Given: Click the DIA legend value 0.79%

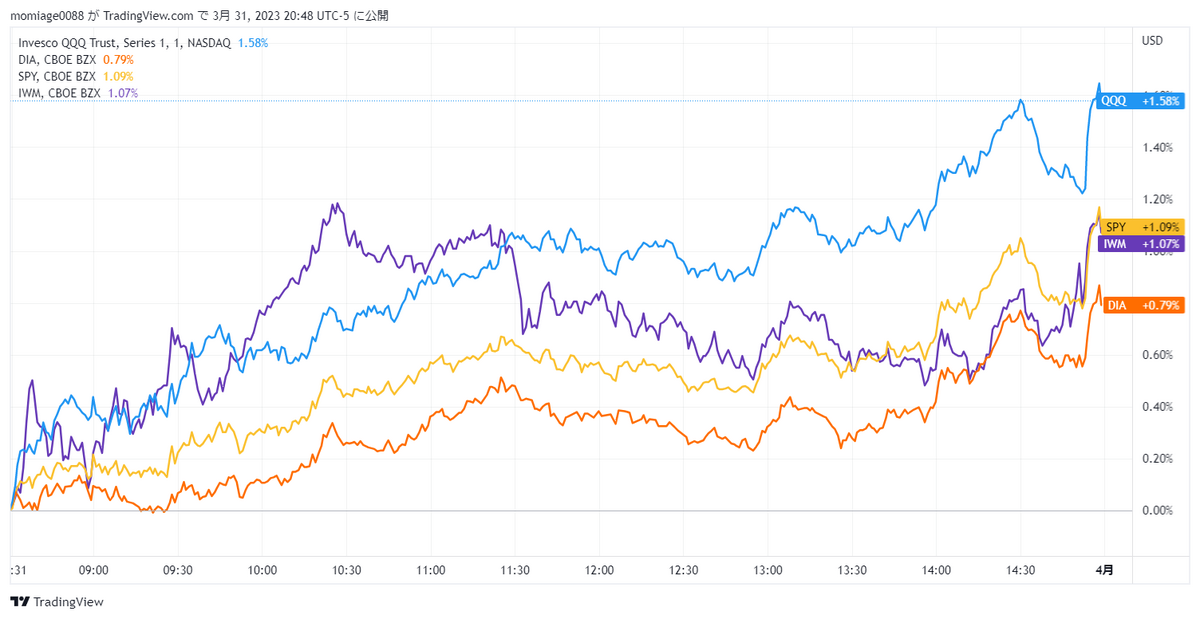Looking at the screenshot, I should click(118, 60).
